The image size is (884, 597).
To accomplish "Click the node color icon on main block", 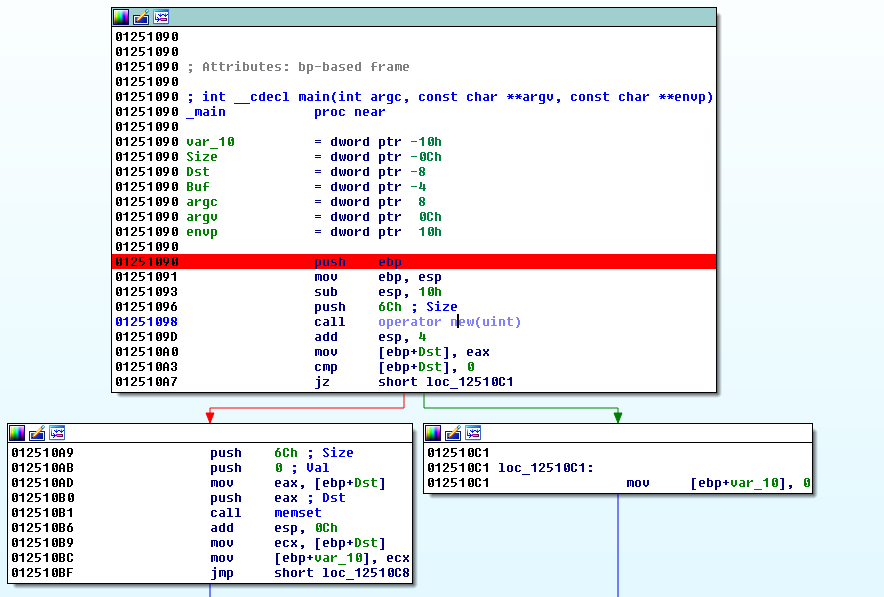I will (121, 17).
